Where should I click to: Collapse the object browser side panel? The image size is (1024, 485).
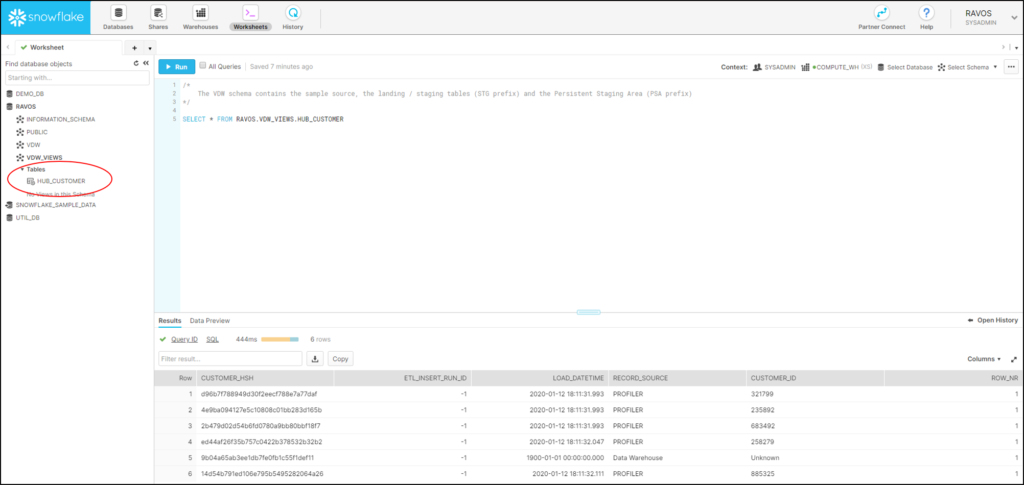coord(146,63)
